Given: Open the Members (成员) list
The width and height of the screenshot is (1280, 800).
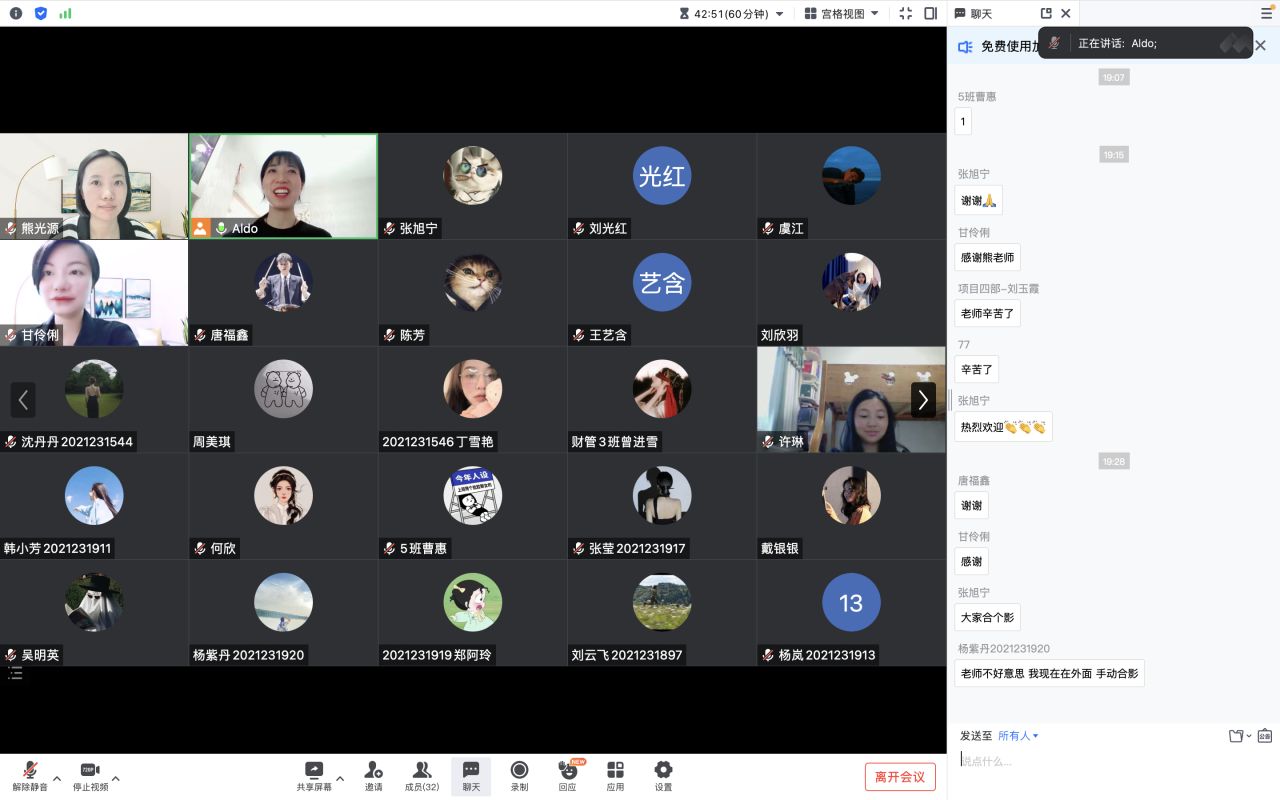Looking at the screenshot, I should (x=422, y=775).
